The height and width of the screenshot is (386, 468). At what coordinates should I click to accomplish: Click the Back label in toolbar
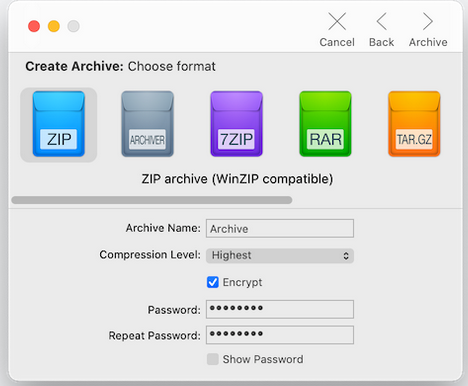click(382, 42)
